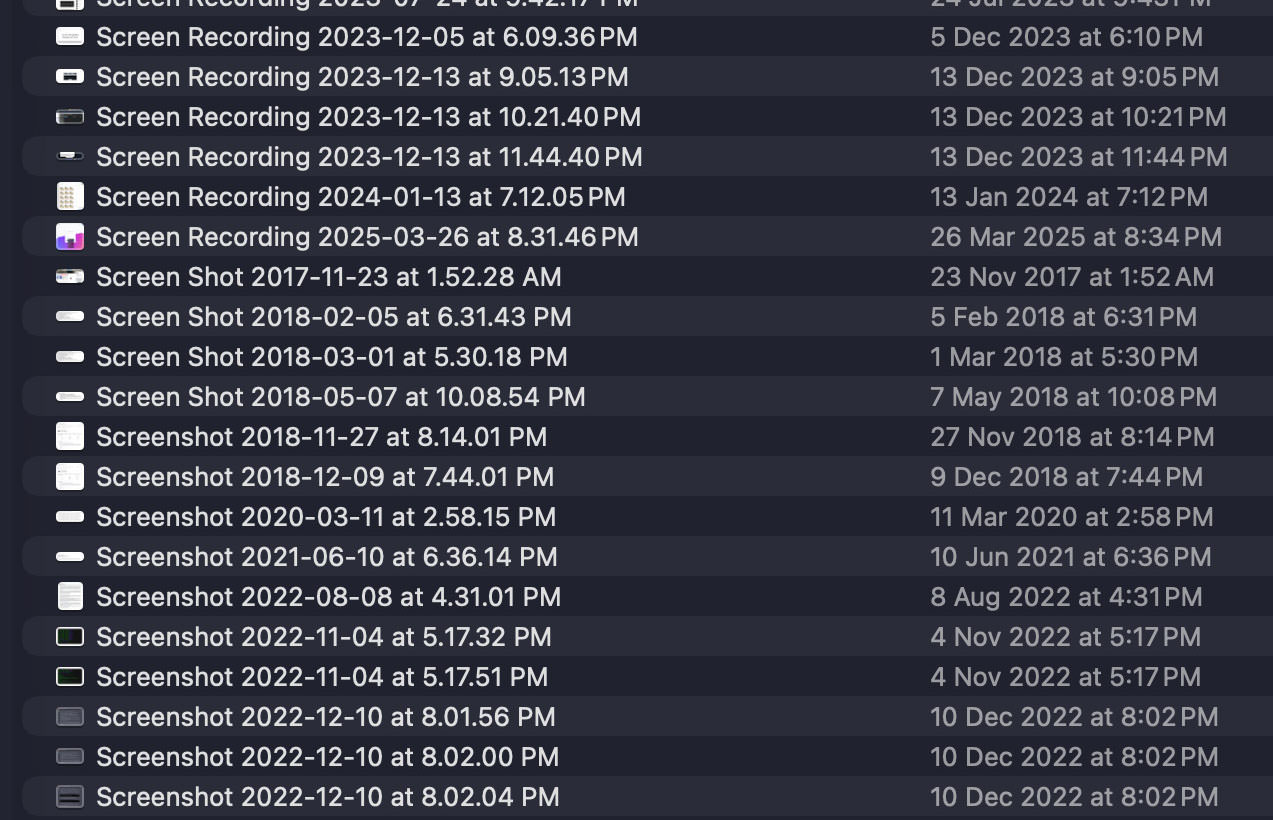Screen dimensions: 1273x820
Task: Open the thumbnail icon of Screen Recording 2024-01-13
Action: (69, 197)
